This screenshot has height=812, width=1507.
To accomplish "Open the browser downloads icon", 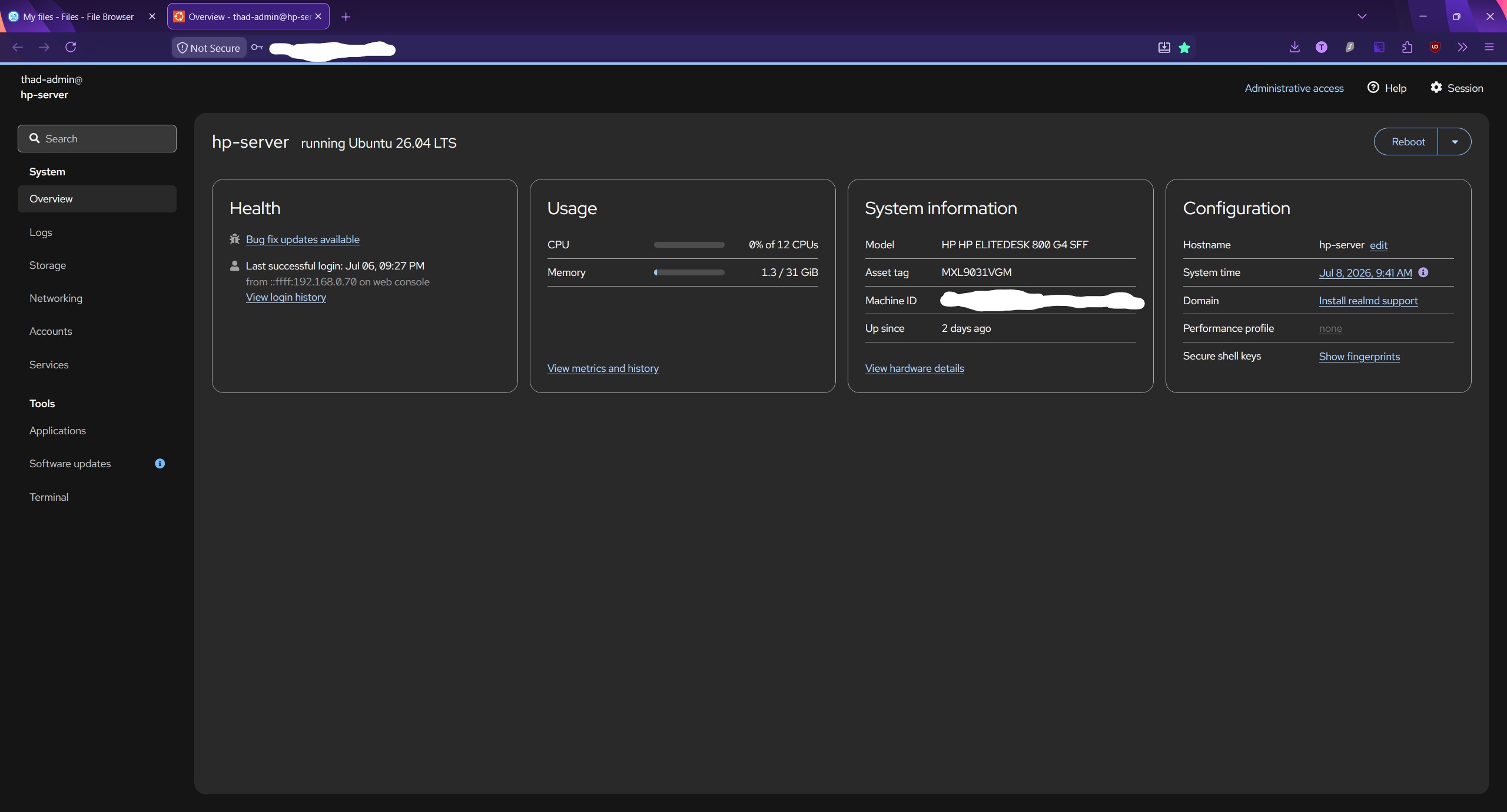I will pos(1294,47).
